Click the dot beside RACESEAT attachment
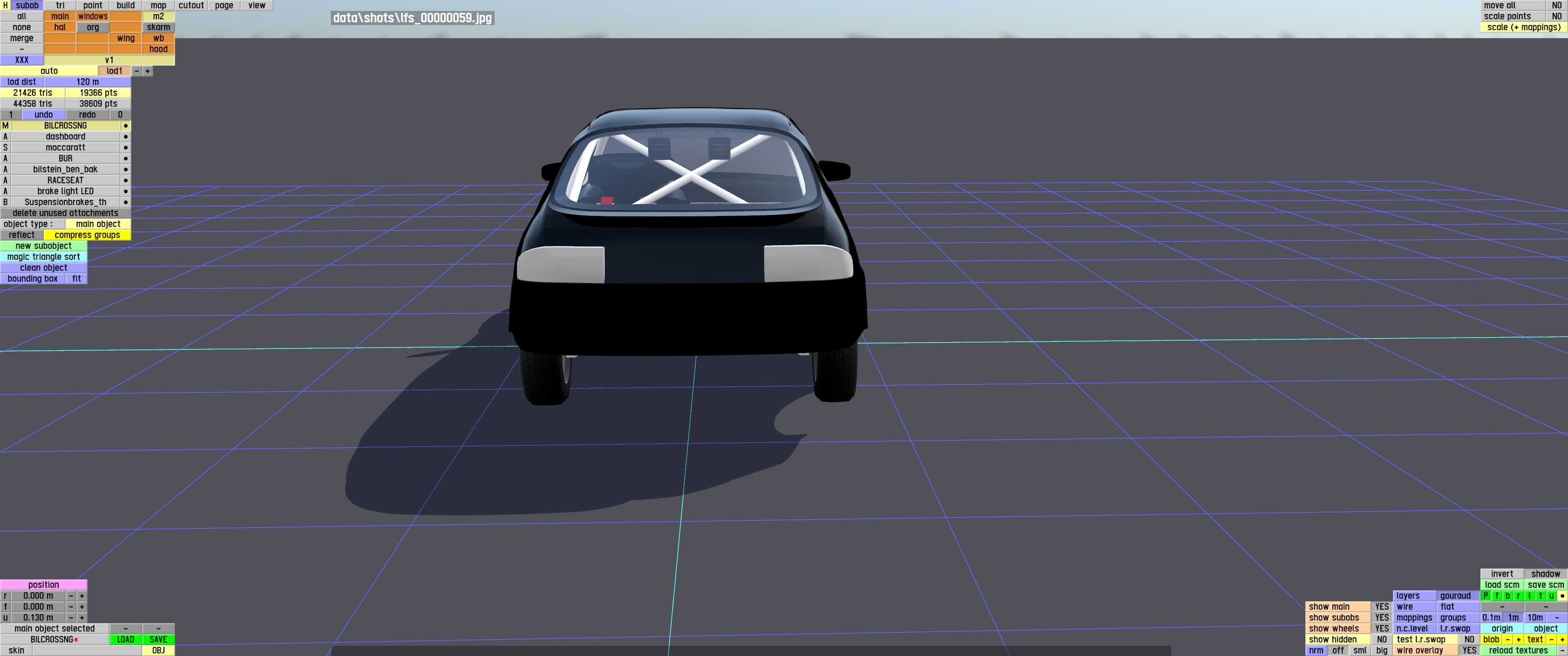 (125, 180)
